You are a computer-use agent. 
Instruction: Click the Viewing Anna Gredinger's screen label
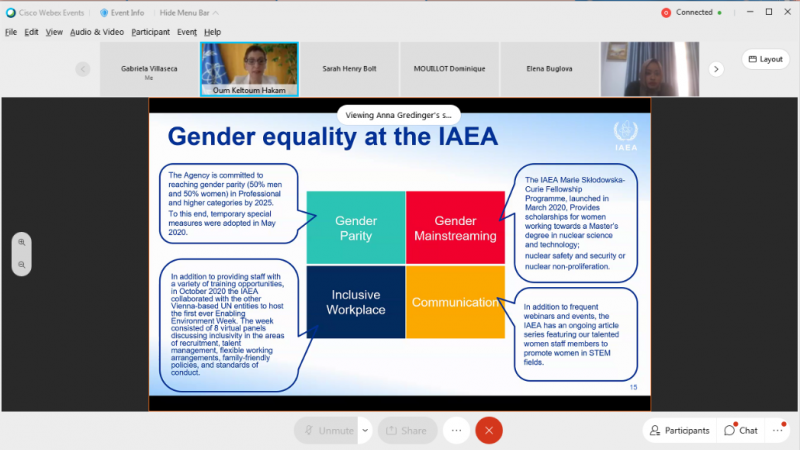point(398,115)
